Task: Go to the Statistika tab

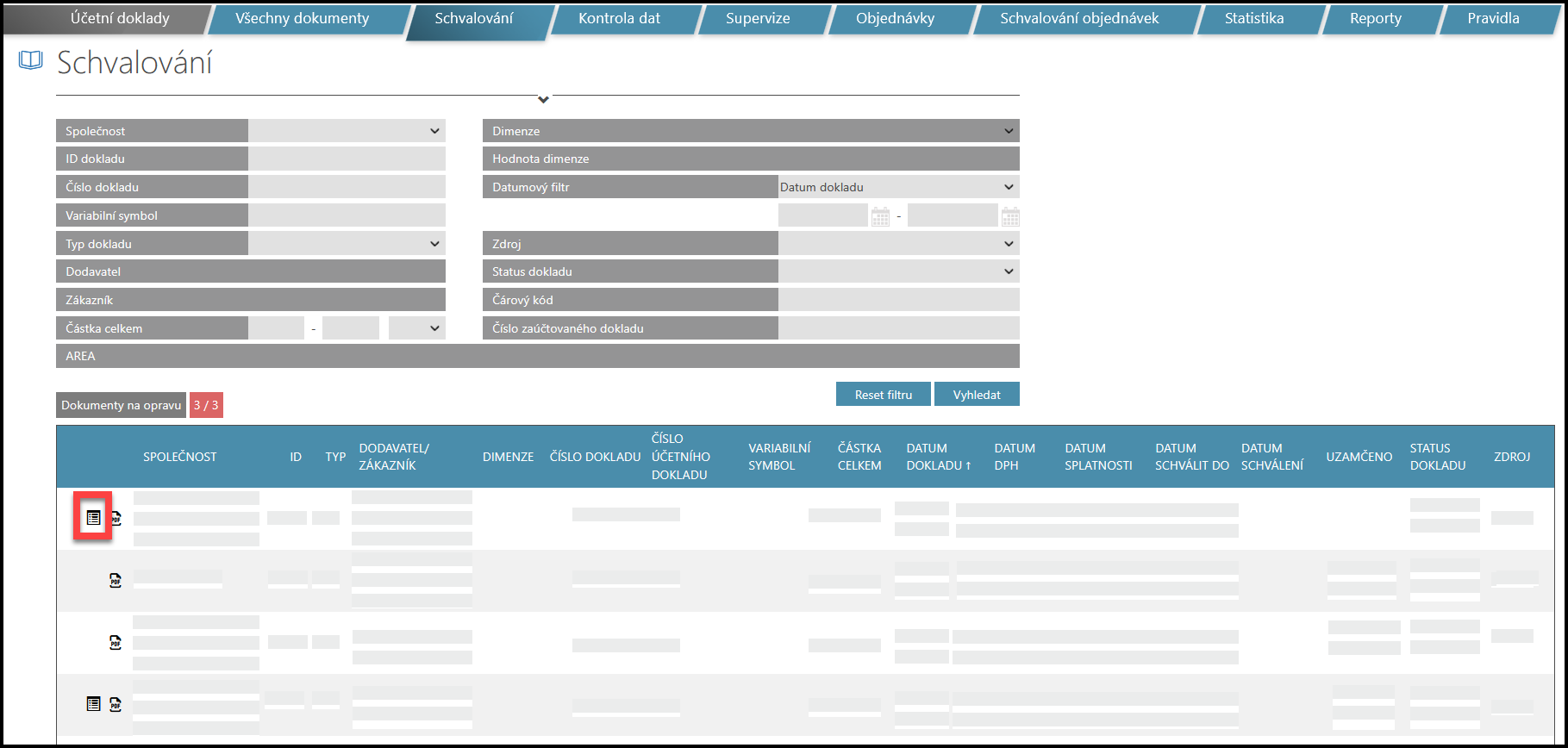Action: click(x=1253, y=18)
